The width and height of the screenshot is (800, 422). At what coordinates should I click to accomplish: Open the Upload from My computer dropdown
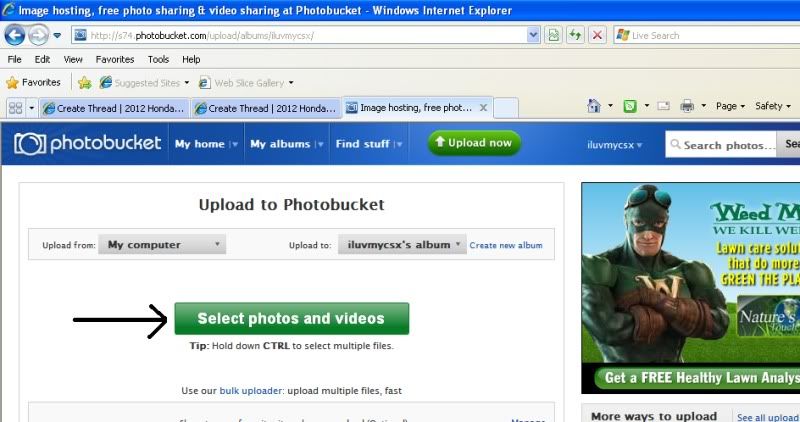click(x=162, y=244)
